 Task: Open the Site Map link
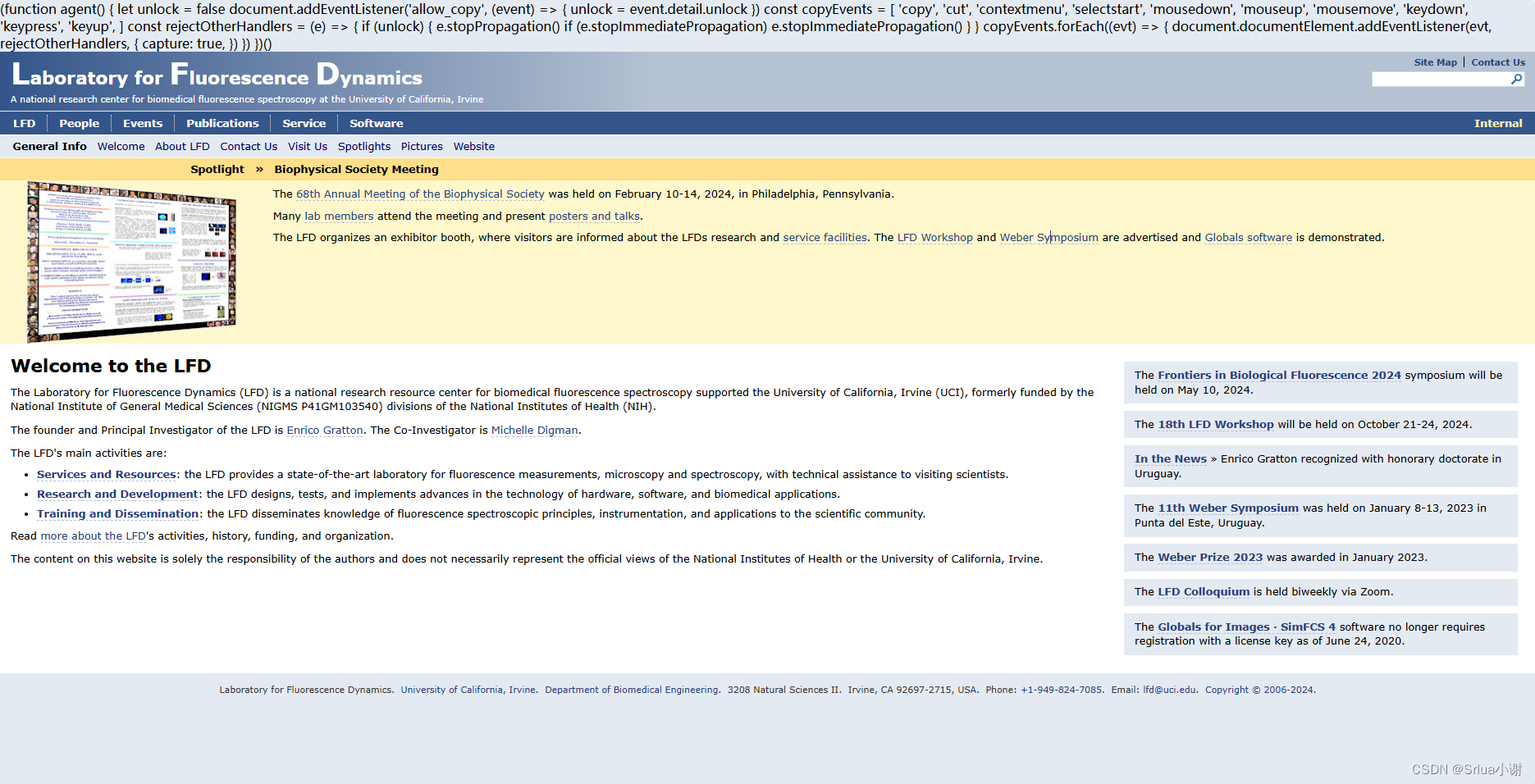coord(1436,62)
